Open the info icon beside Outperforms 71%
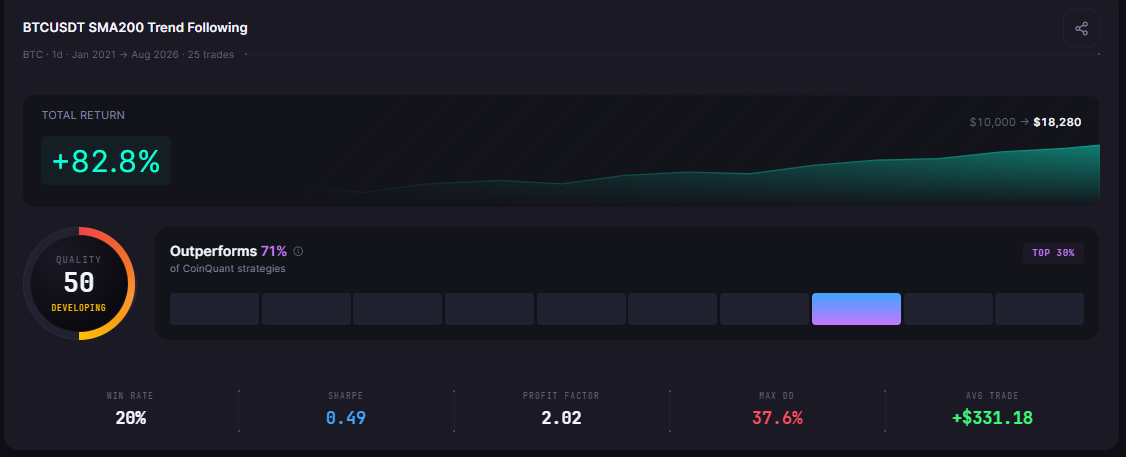This screenshot has height=457, width=1126. coord(298,251)
